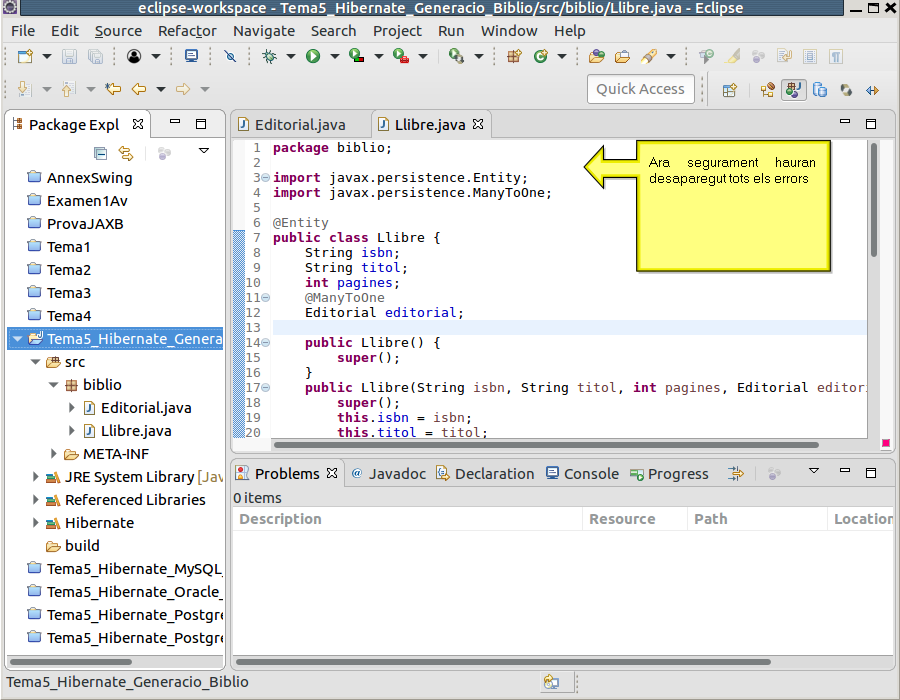Click the New Java Package icon
The height and width of the screenshot is (700, 900).
point(514,56)
